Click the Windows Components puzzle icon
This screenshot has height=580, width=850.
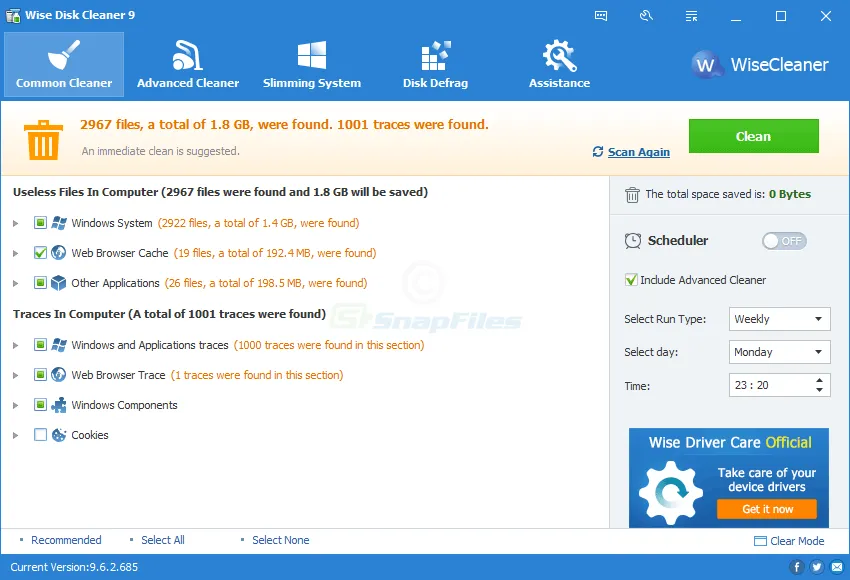[x=59, y=405]
